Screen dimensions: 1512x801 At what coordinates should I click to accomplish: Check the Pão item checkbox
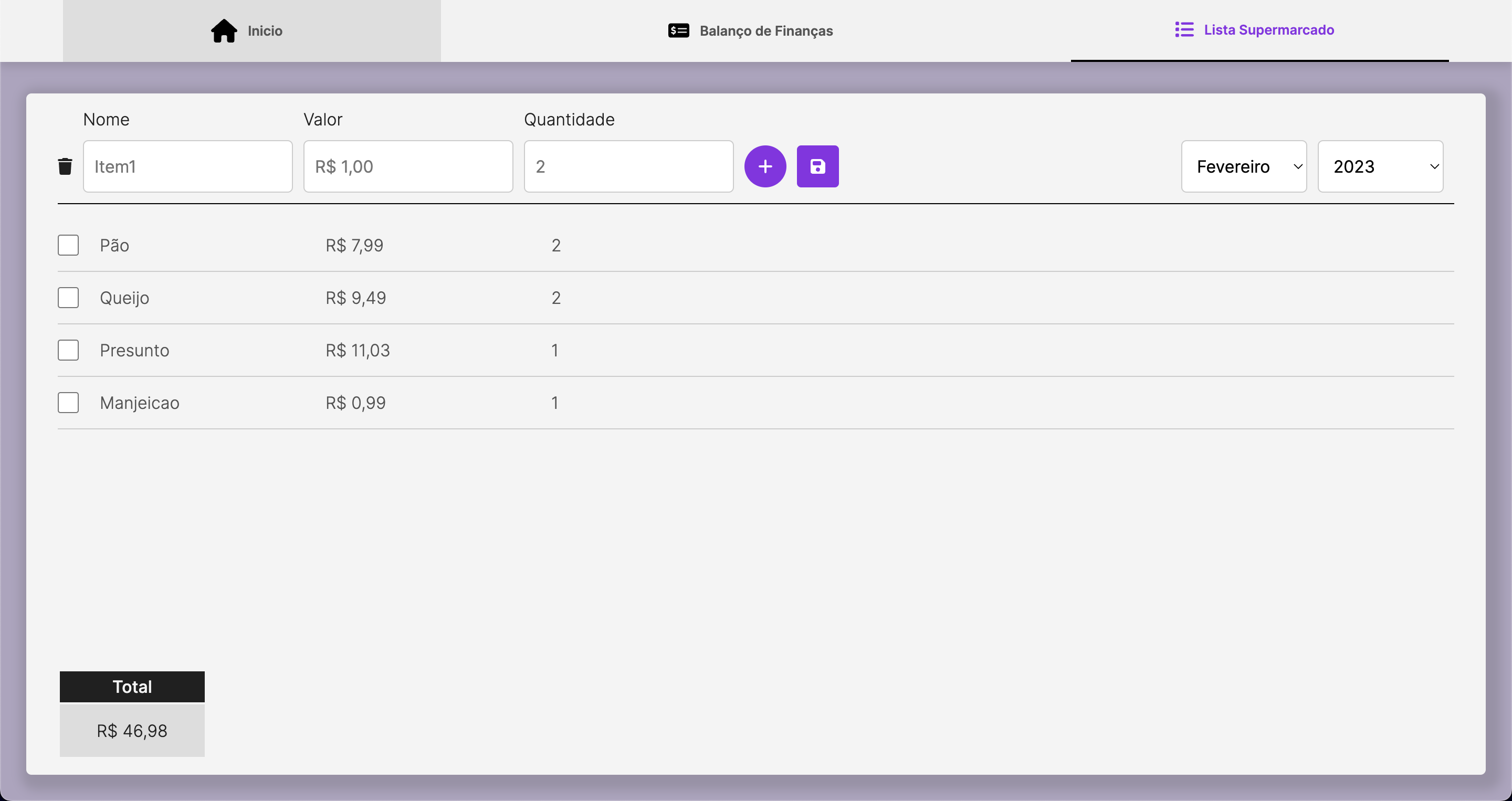(68, 245)
